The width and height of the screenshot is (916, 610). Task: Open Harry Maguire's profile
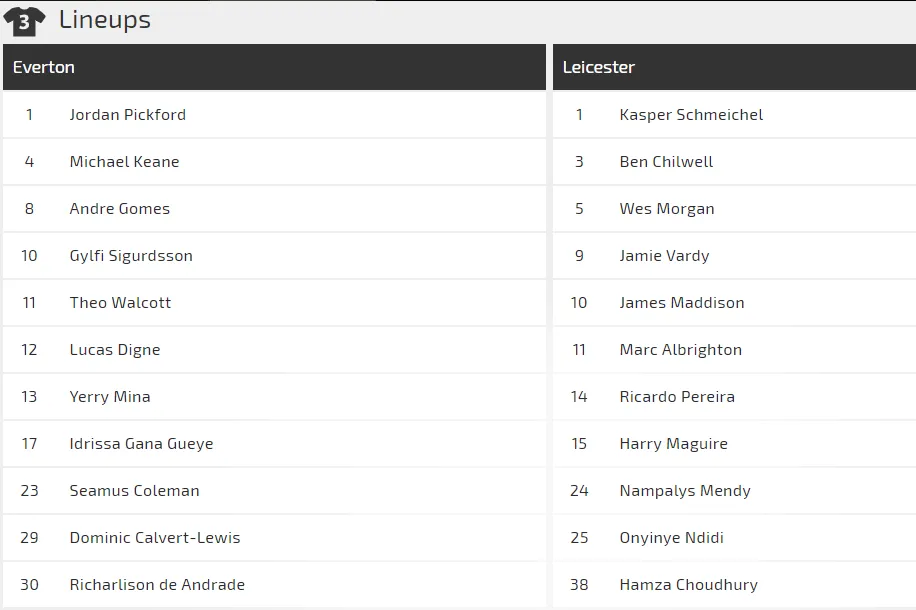tap(673, 444)
